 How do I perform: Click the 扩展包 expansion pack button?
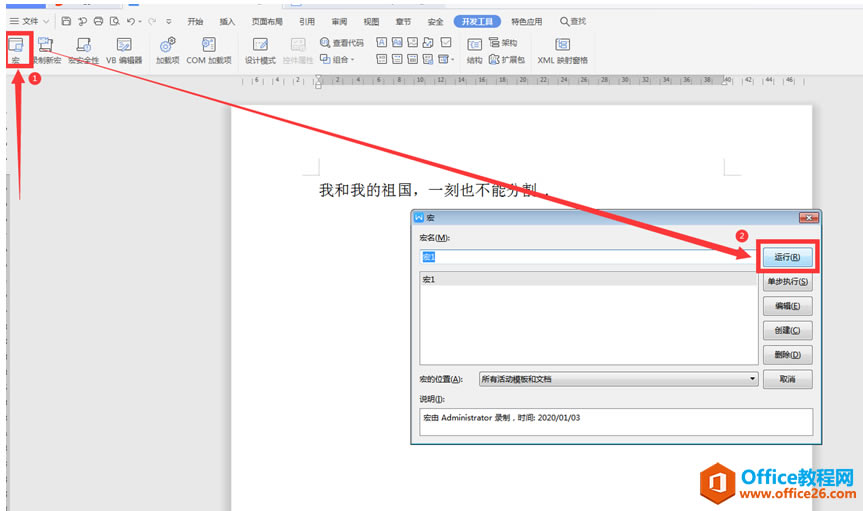pyautogui.click(x=507, y=59)
